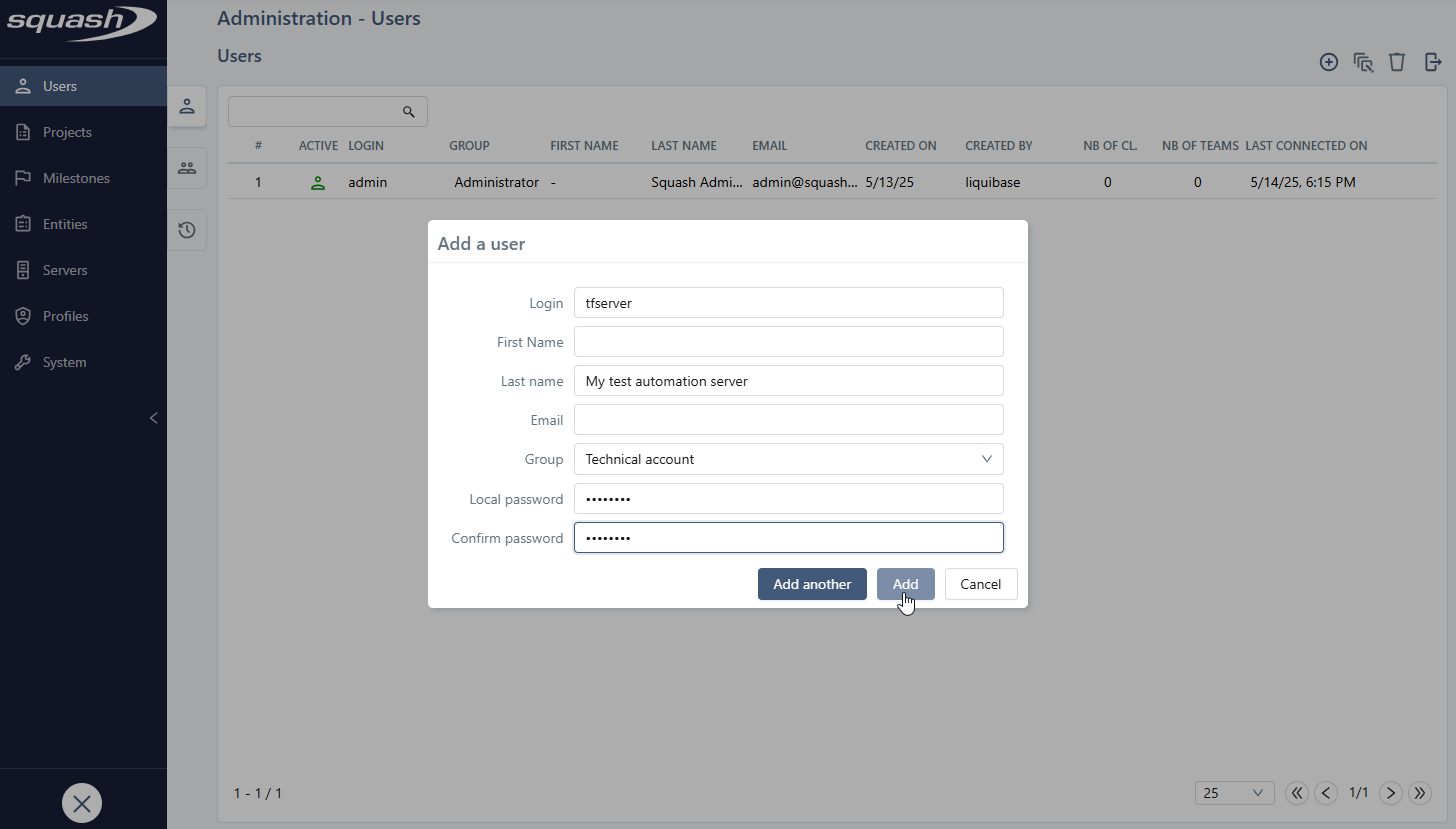This screenshot has height=829, width=1456.
Task: Select the export users icon
Action: pyautogui.click(x=1432, y=62)
